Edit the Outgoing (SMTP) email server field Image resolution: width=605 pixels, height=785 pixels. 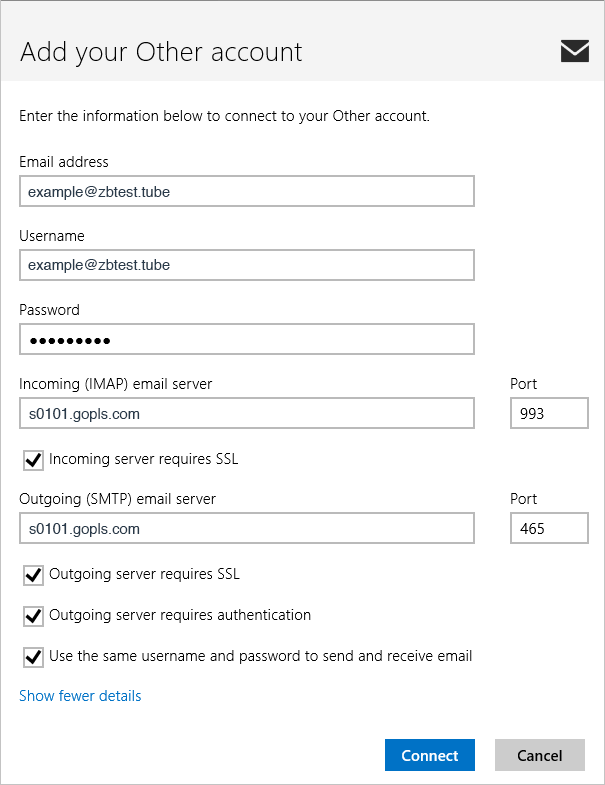[x=246, y=528]
